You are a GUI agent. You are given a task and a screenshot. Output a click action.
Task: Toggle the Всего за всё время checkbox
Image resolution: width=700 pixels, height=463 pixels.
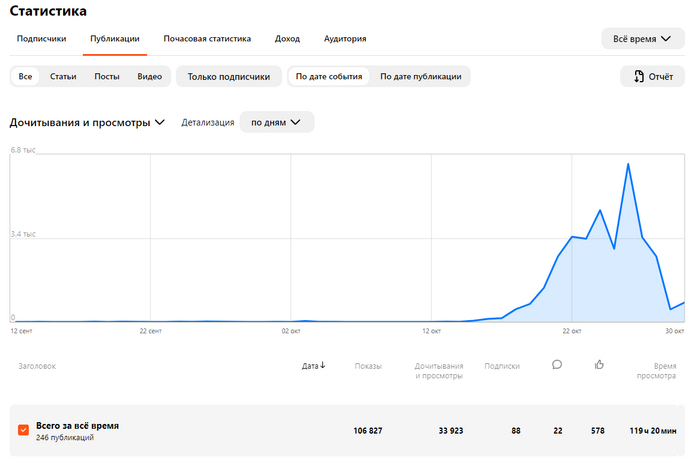(x=24, y=430)
